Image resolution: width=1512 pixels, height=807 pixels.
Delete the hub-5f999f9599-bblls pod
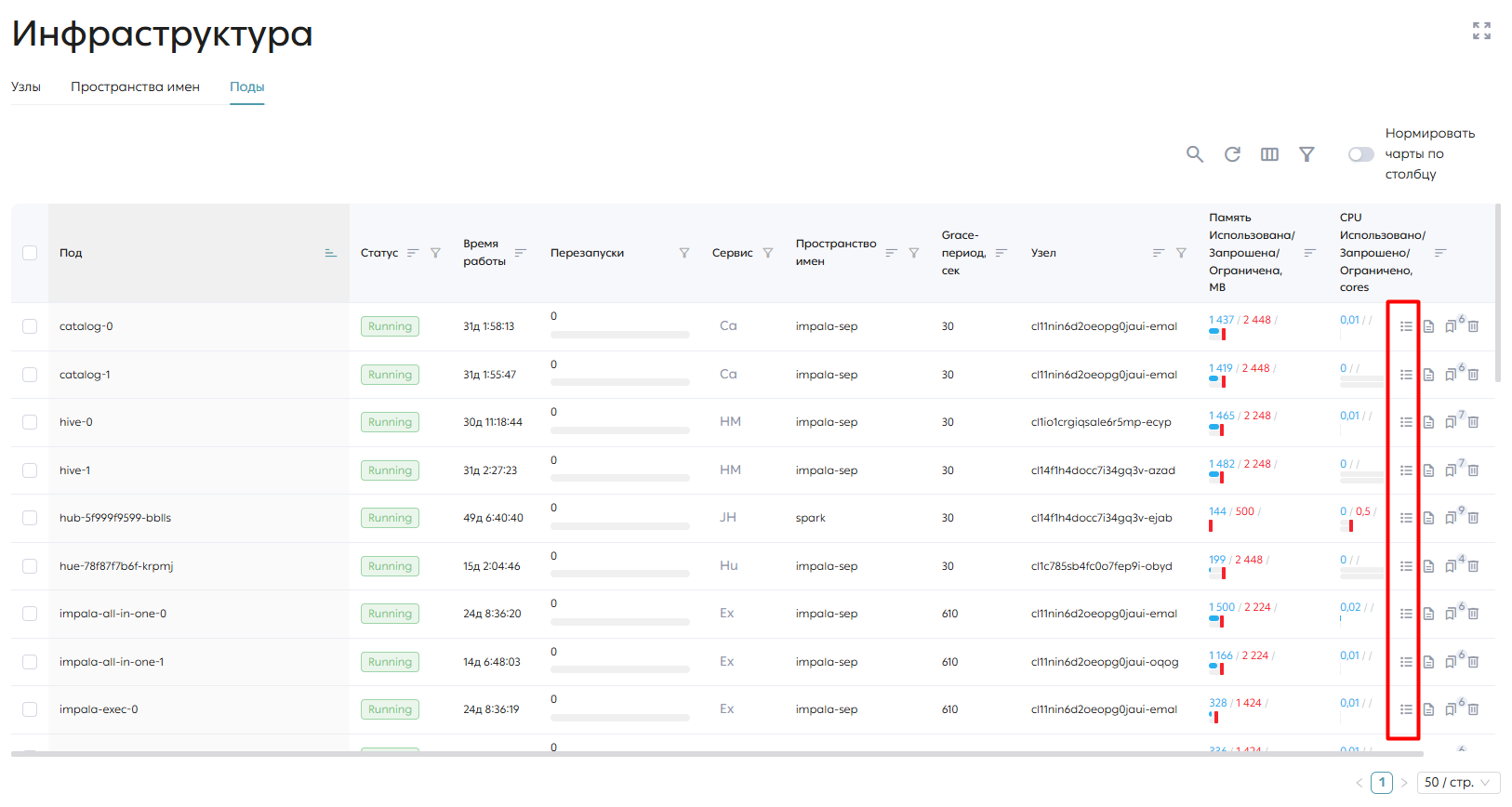1473,518
